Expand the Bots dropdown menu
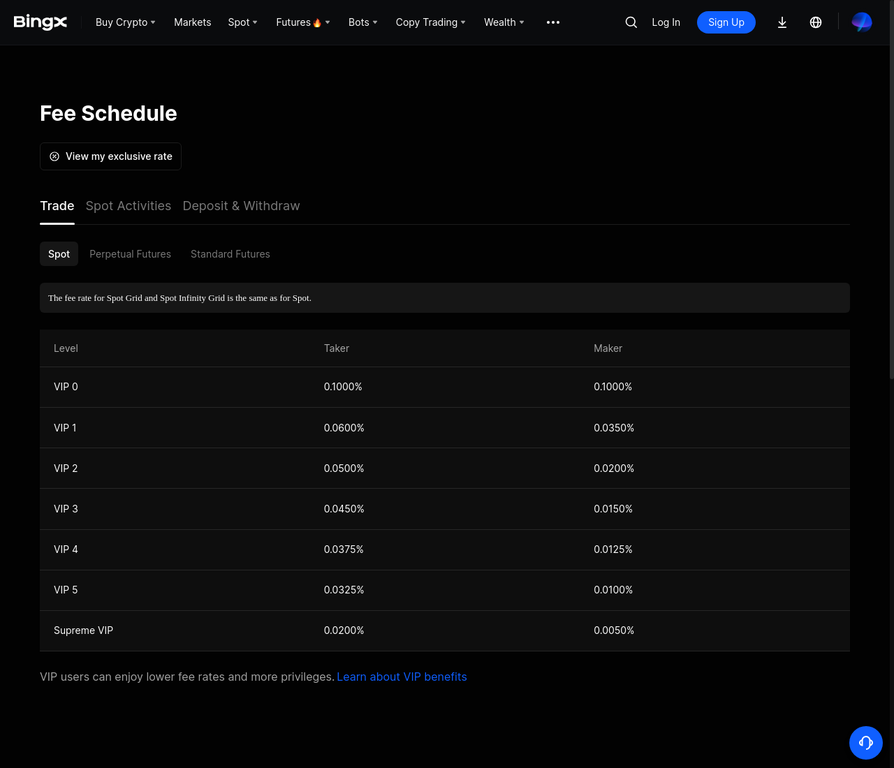 (362, 22)
